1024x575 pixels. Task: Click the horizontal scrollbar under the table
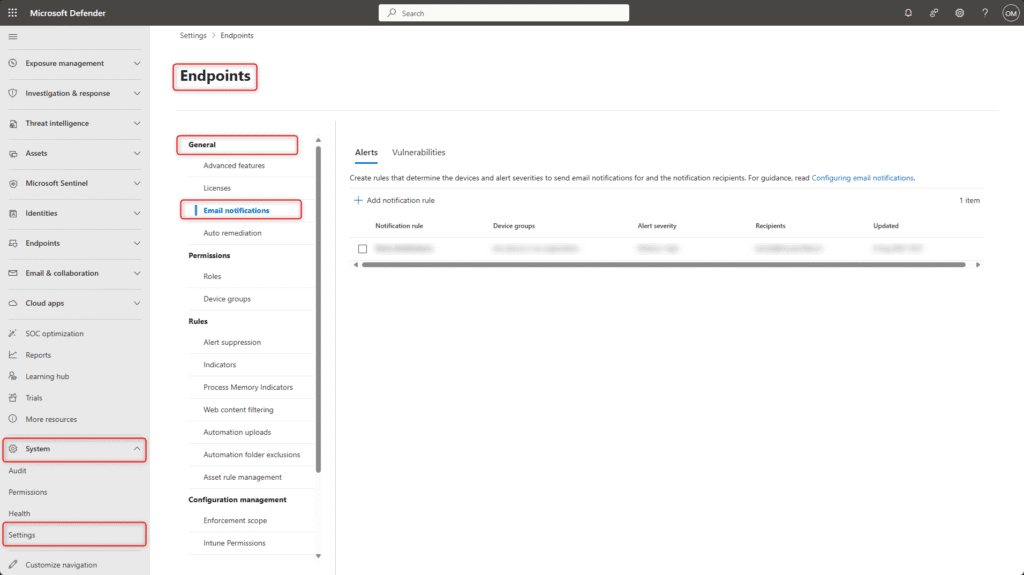click(663, 265)
